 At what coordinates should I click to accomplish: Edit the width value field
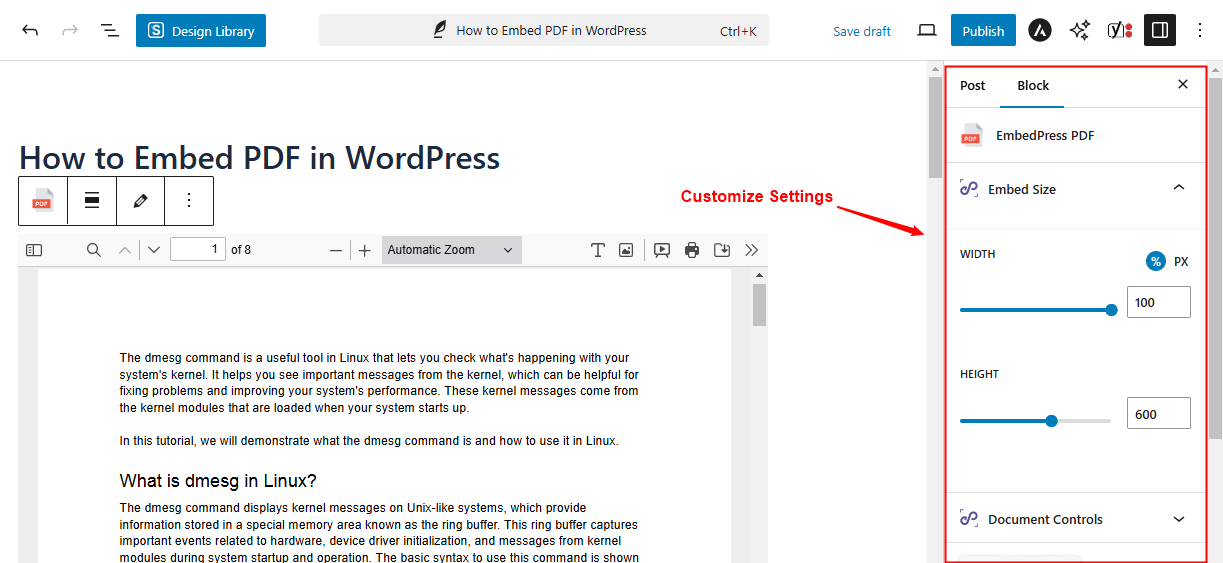(1159, 302)
